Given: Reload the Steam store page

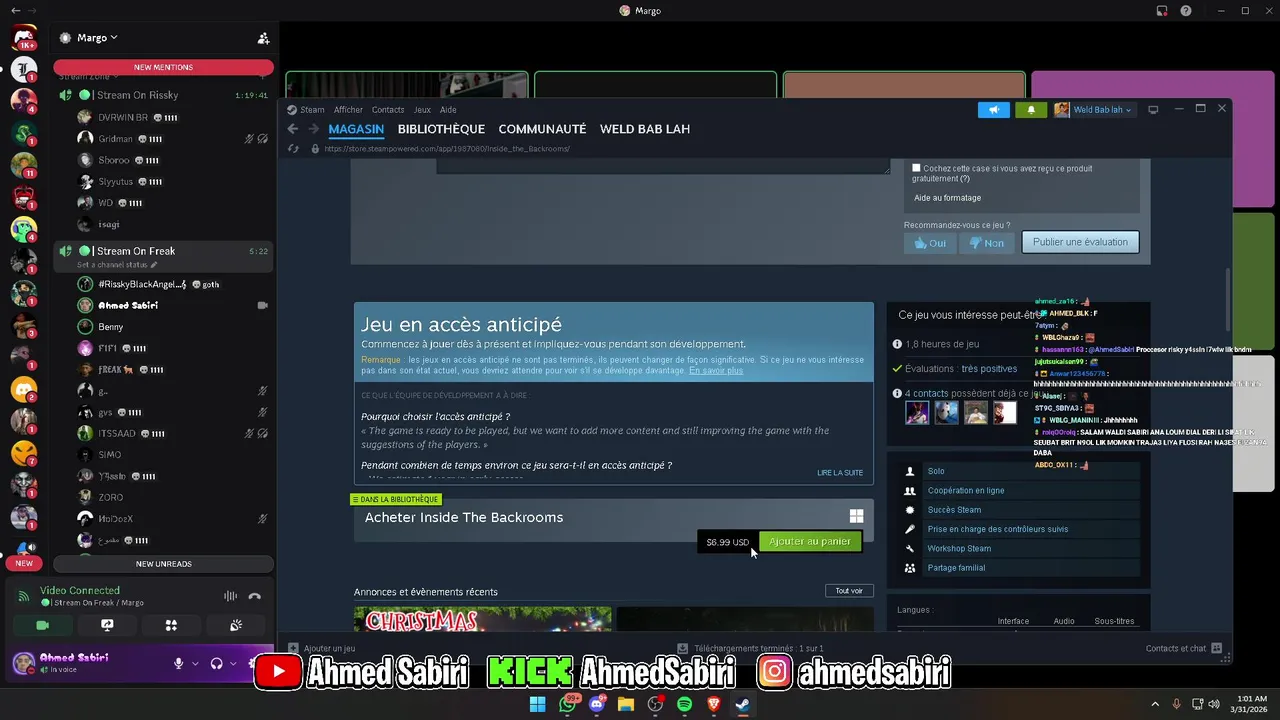Looking at the screenshot, I should click(293, 149).
